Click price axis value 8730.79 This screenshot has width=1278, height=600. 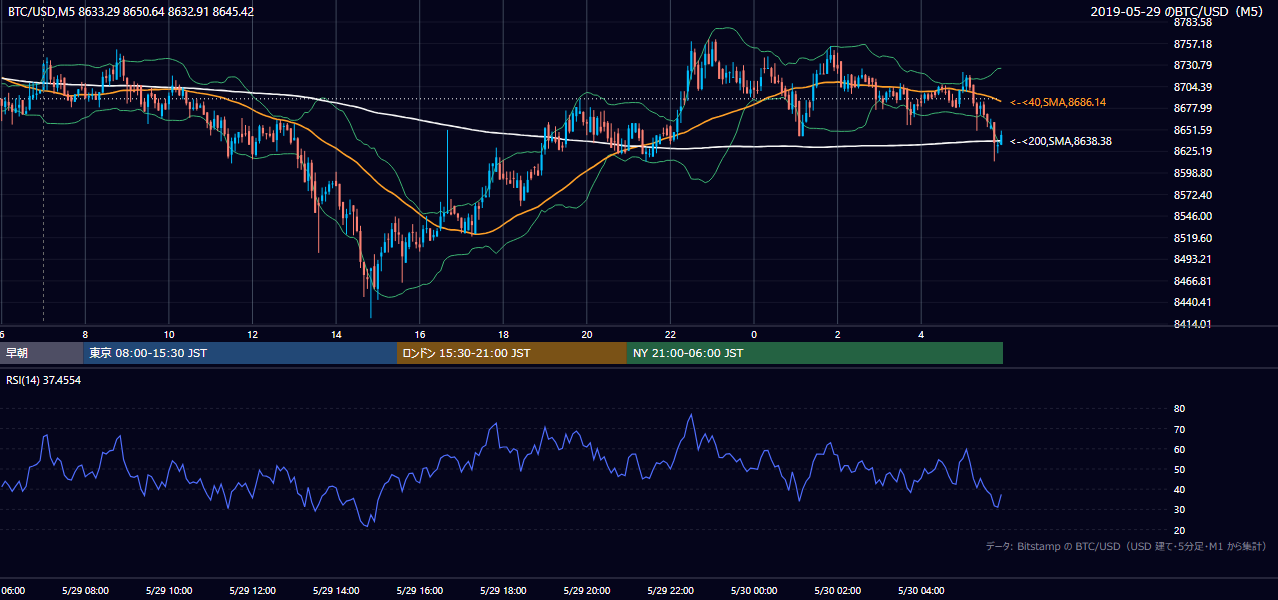[x=1192, y=65]
